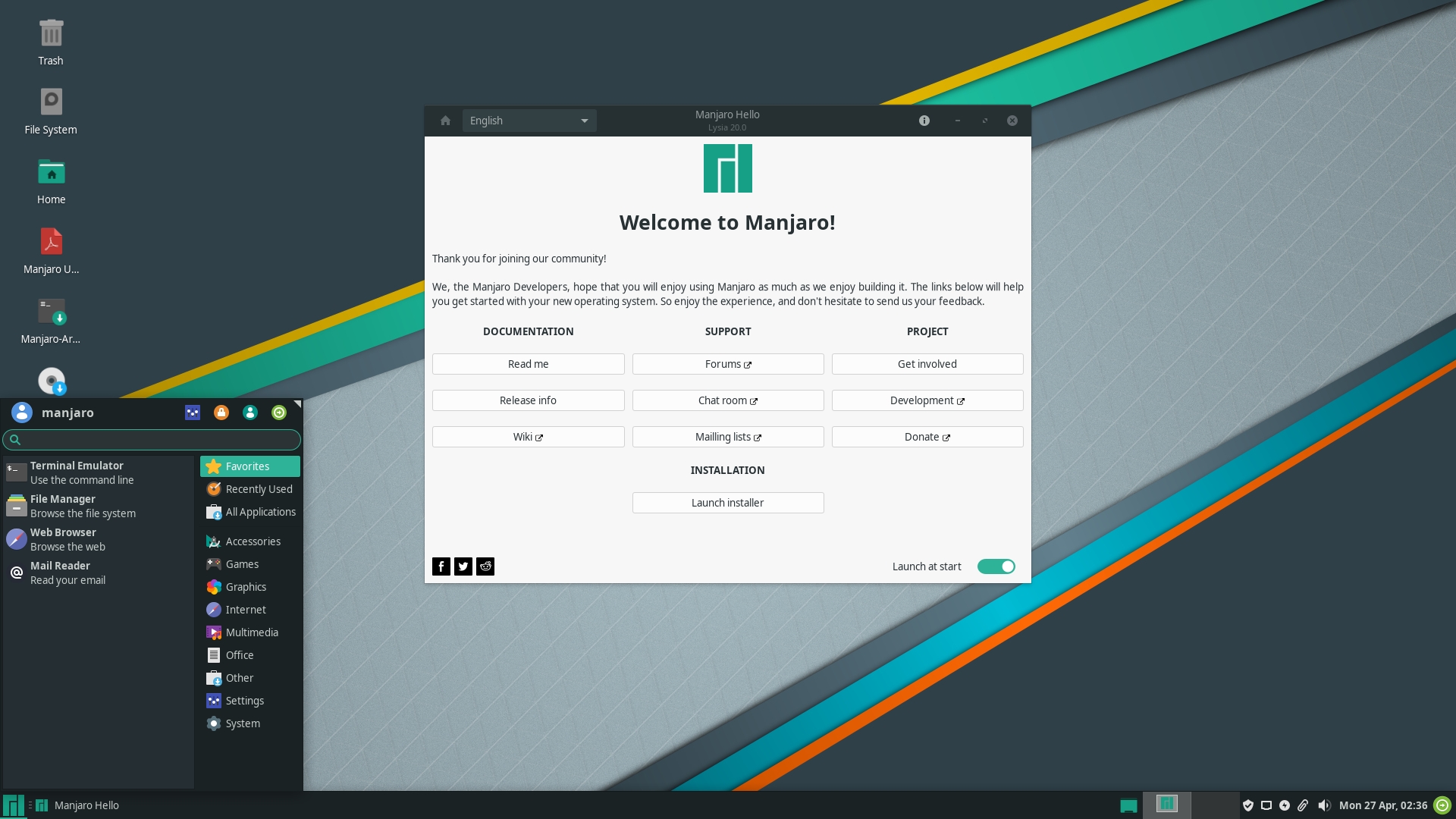This screenshot has width=1456, height=819.
Task: Open the Twitter social link
Action: pyautogui.click(x=463, y=566)
